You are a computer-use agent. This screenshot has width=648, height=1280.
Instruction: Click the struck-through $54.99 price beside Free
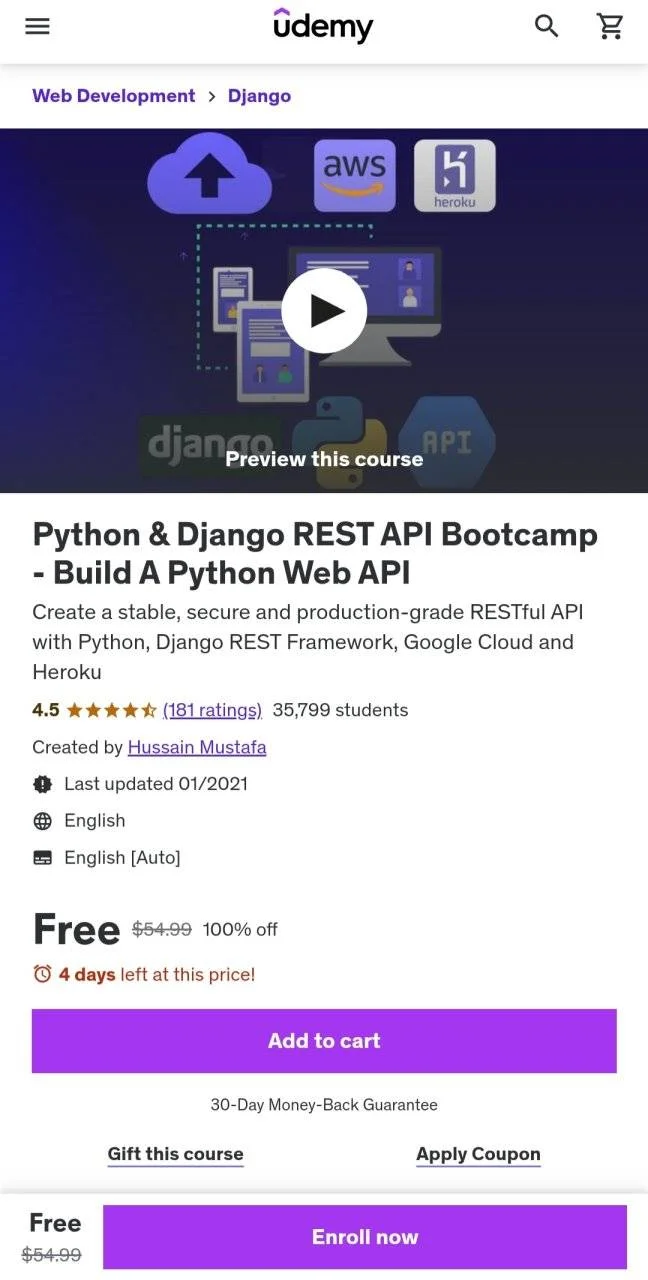(162, 929)
